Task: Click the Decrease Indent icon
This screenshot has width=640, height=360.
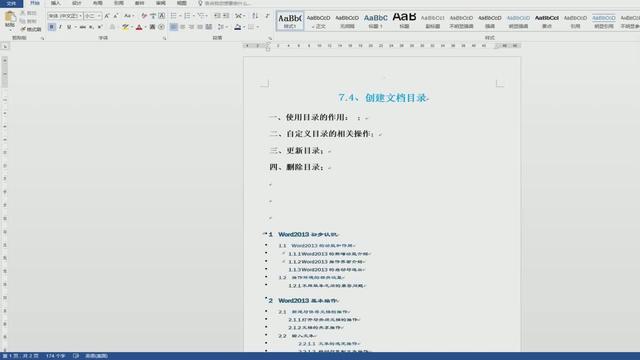Action: pos(217,16)
